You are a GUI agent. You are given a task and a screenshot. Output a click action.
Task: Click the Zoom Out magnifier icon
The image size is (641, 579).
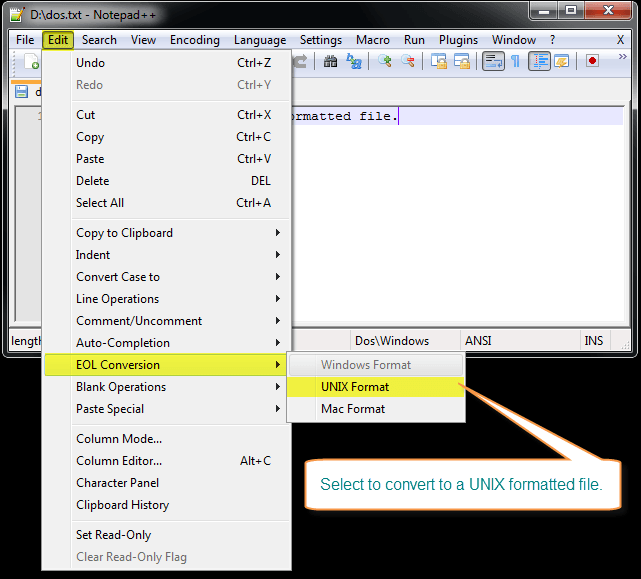[x=408, y=61]
